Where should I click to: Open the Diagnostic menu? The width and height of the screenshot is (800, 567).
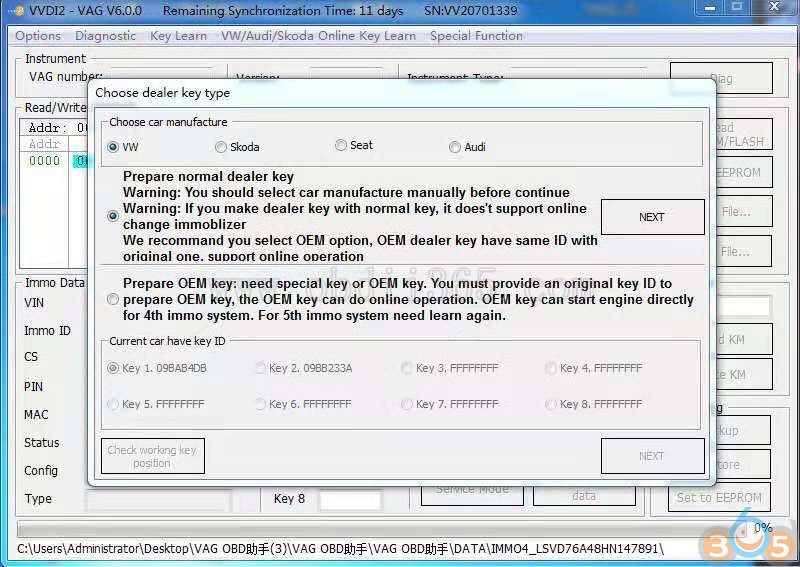105,36
